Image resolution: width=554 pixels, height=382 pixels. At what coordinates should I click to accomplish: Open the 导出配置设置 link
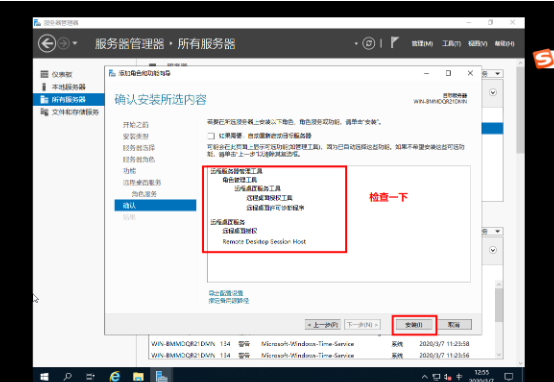click(x=226, y=293)
